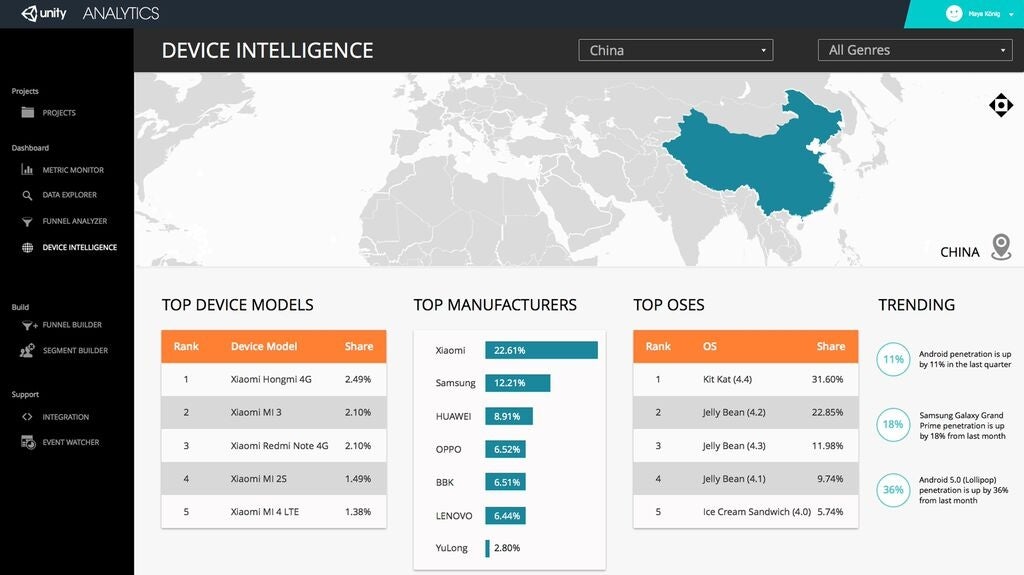Click OS column header
Screen dimensions: 1024x575
(710, 346)
